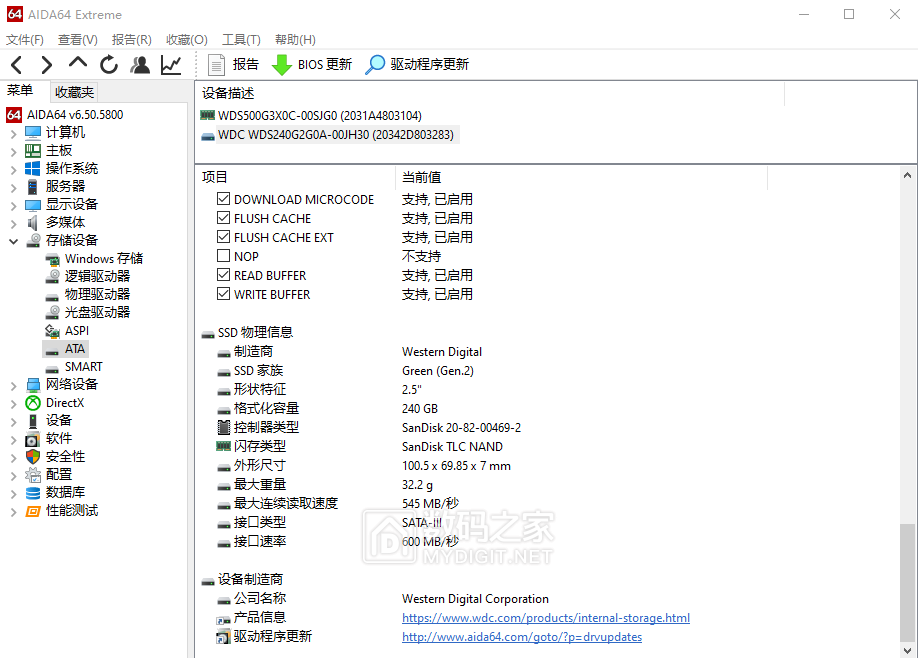Select the 软件 software icon in tree
The image size is (918, 658).
pyautogui.click(x=33, y=439)
